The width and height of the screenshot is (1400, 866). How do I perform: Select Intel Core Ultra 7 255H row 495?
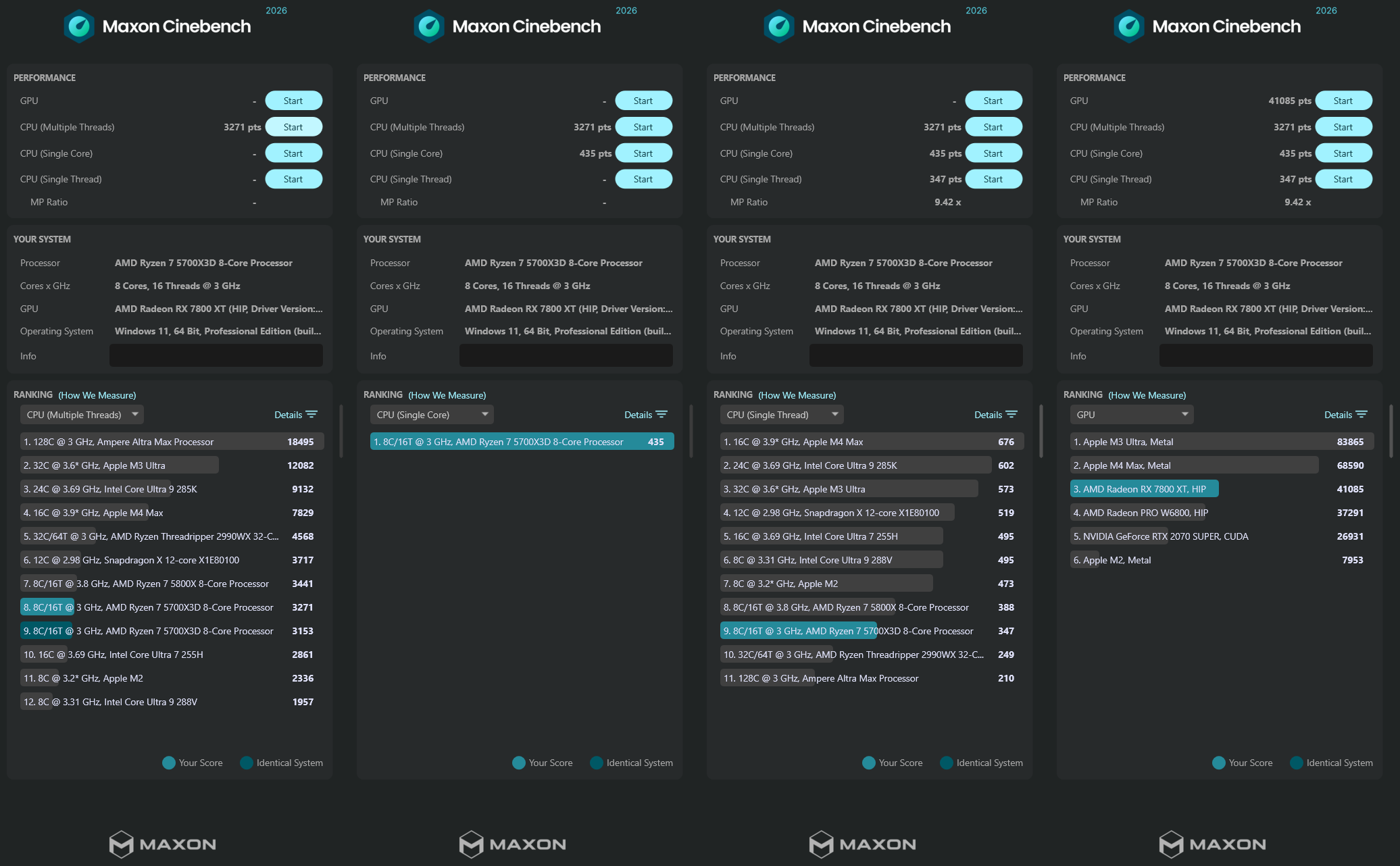(872, 536)
